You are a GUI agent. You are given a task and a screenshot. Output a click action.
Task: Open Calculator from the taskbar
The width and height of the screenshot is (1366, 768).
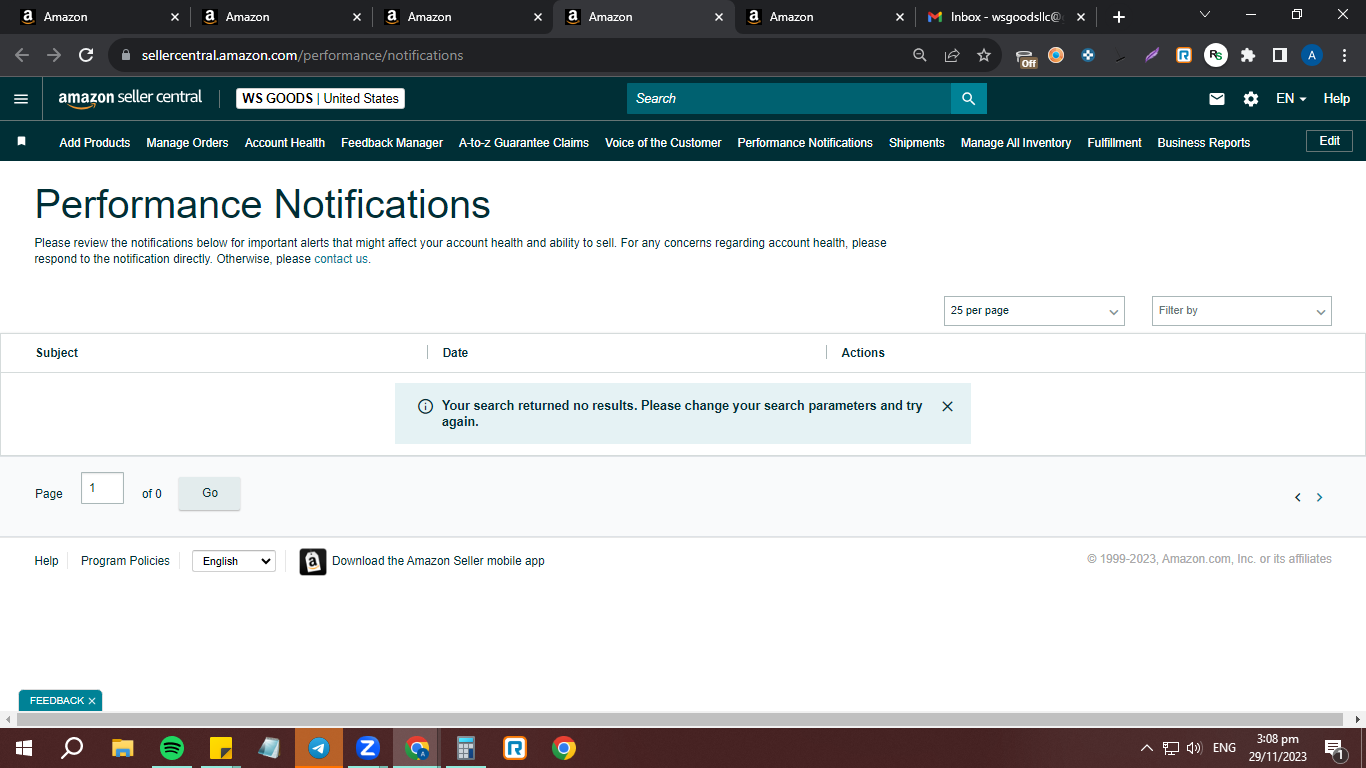pos(466,748)
